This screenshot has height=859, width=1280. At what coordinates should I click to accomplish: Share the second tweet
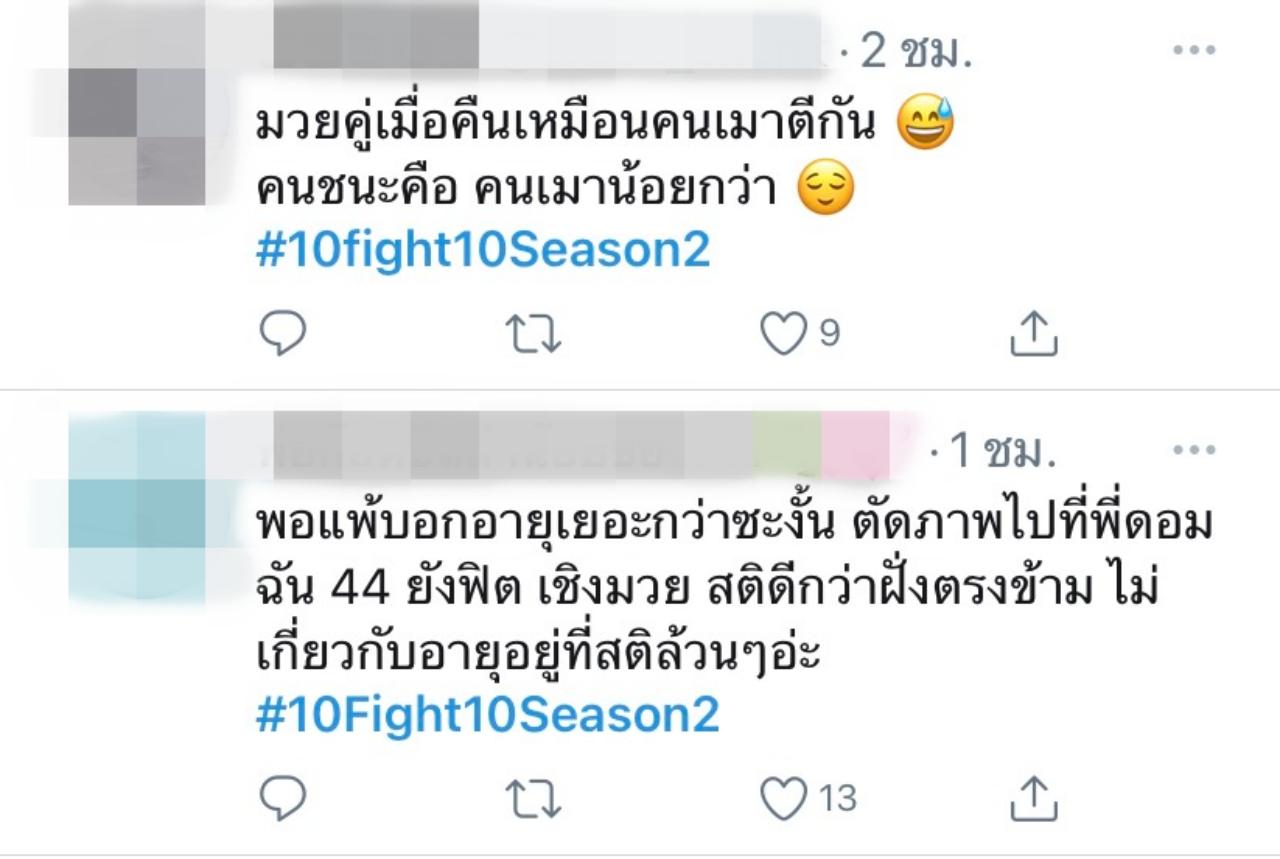pos(1033,799)
